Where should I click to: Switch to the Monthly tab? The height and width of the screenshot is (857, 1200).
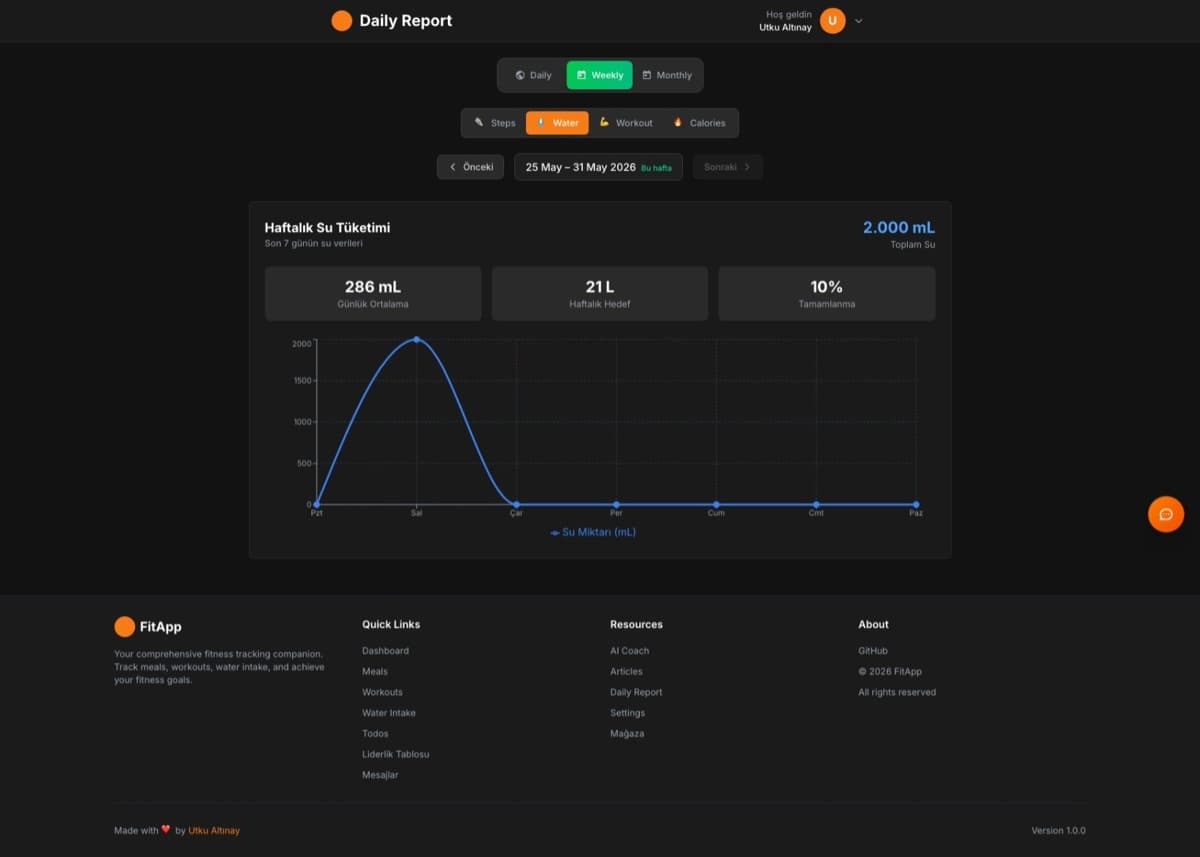(x=667, y=75)
